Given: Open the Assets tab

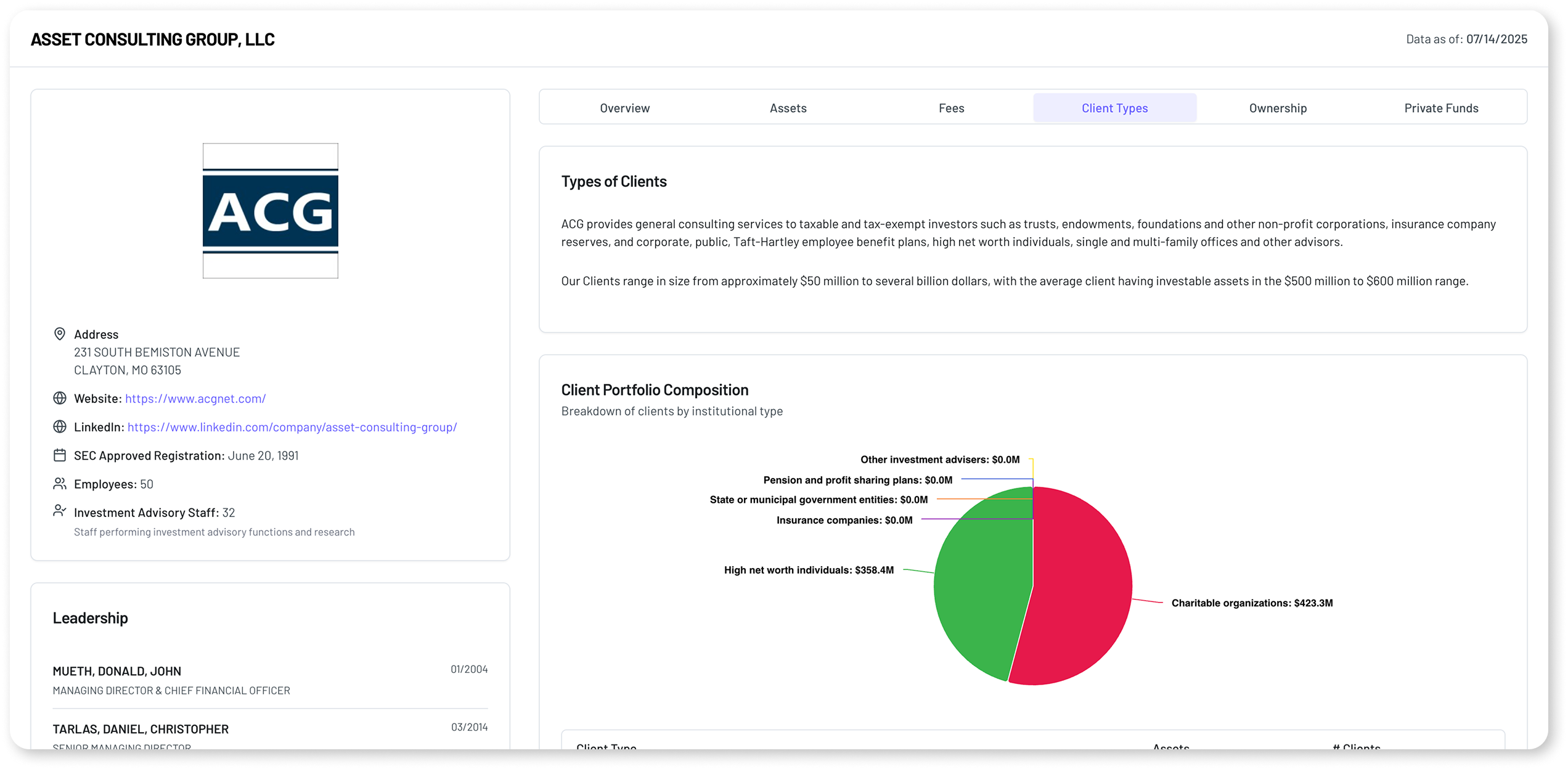Looking at the screenshot, I should click(x=788, y=107).
